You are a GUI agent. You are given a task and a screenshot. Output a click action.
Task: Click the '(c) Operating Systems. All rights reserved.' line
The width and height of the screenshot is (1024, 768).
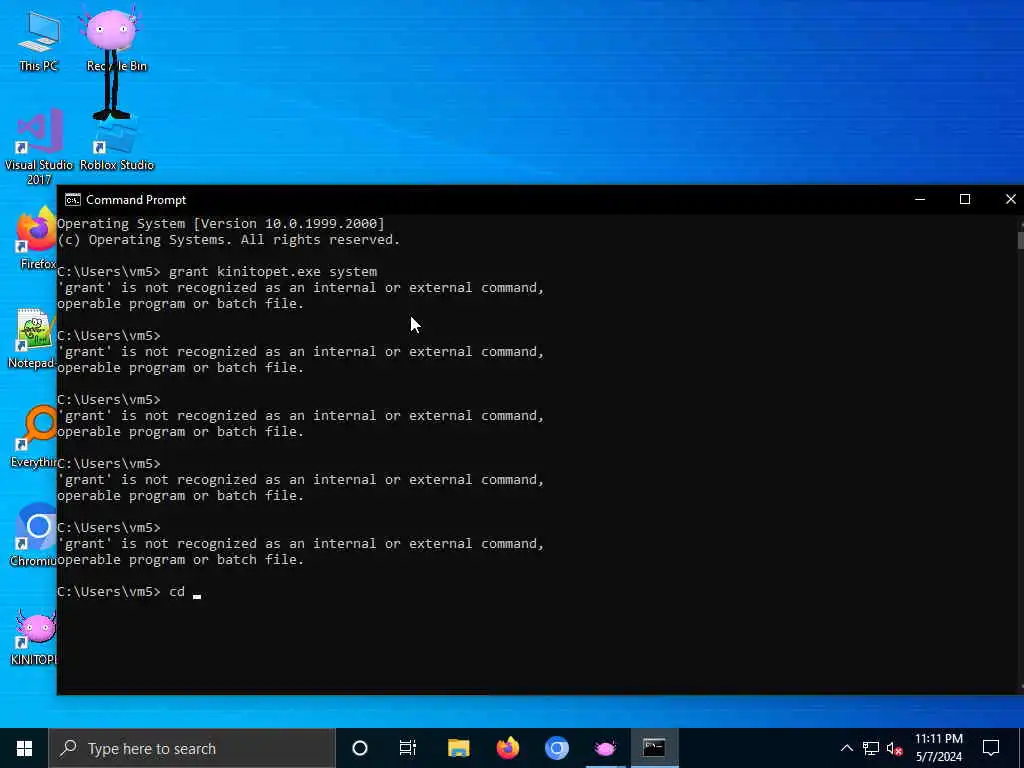click(229, 240)
